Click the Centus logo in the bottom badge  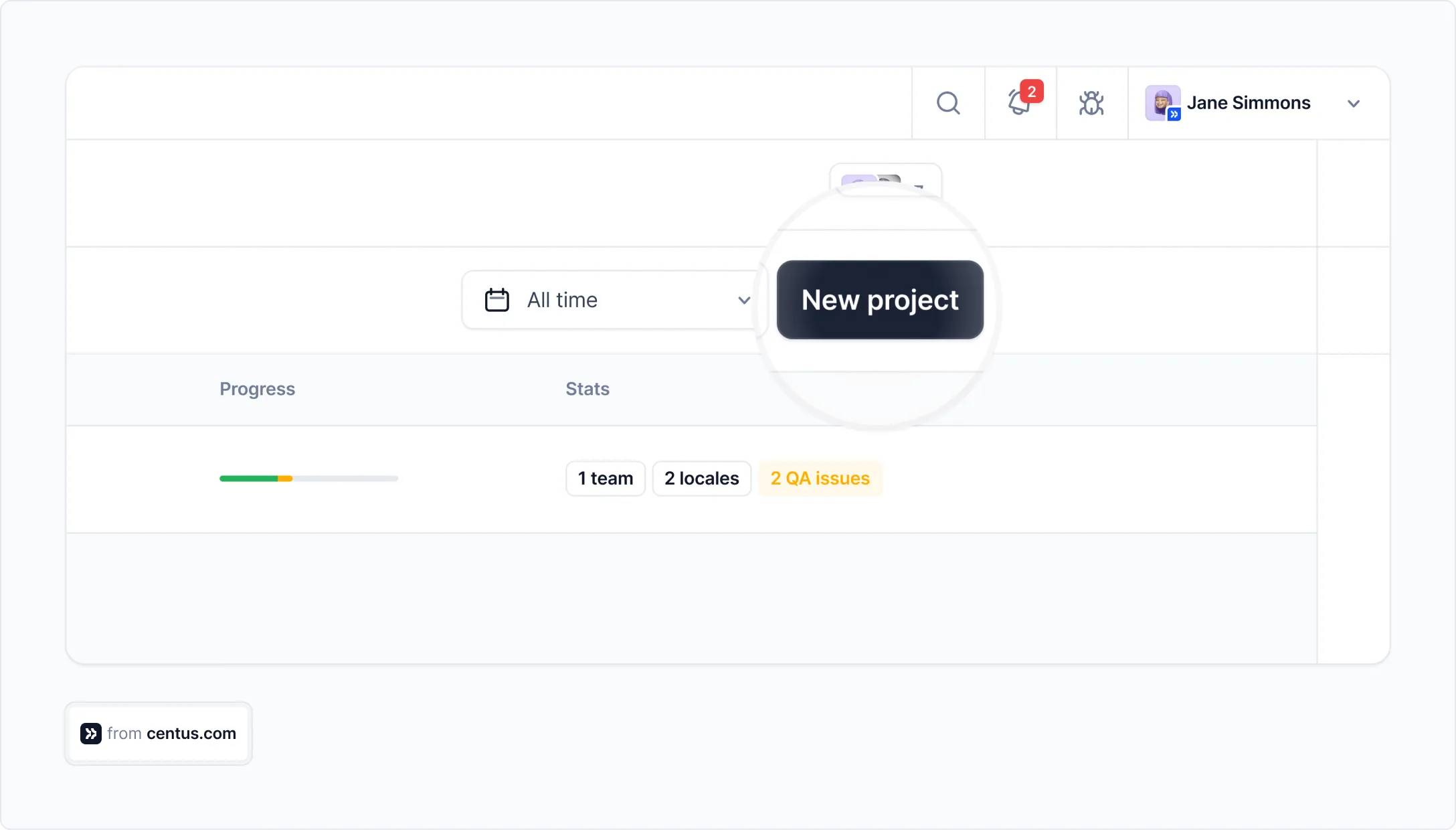[92, 734]
